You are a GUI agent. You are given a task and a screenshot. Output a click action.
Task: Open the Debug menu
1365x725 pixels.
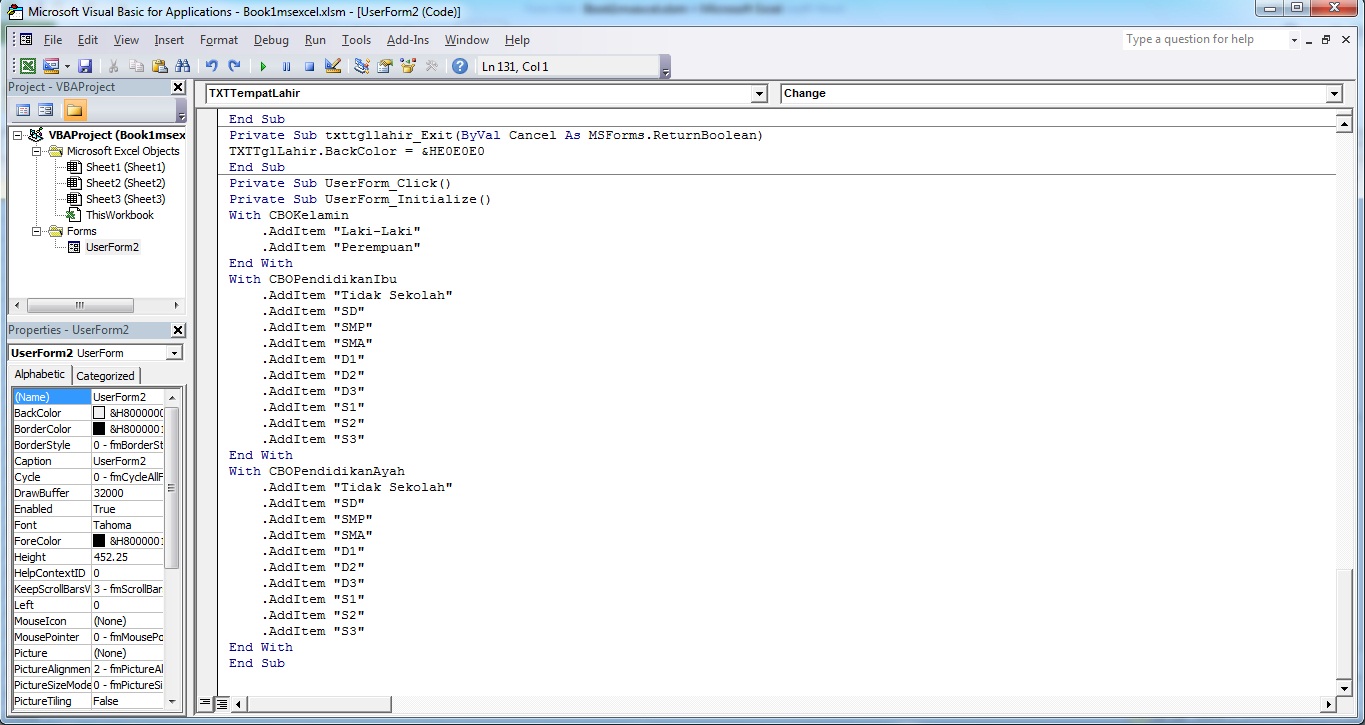270,40
